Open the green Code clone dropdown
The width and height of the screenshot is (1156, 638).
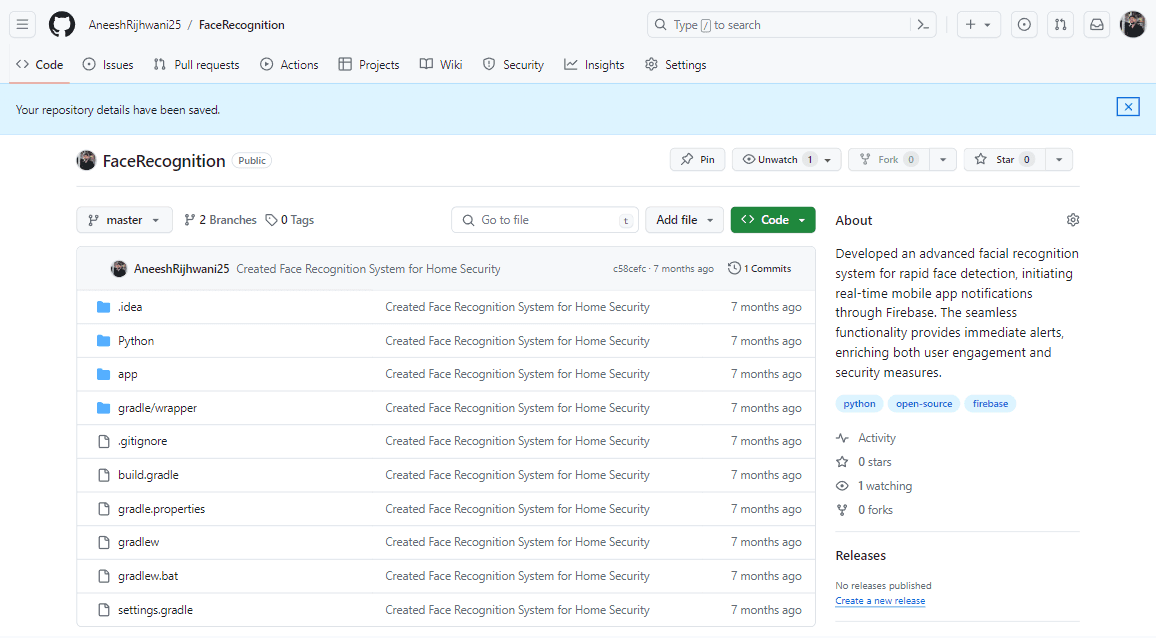pos(773,220)
